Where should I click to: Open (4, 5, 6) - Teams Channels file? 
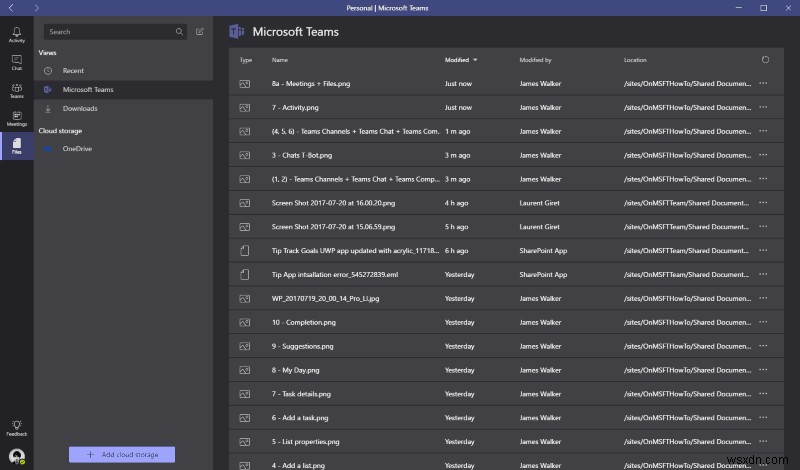pyautogui.click(x=355, y=131)
